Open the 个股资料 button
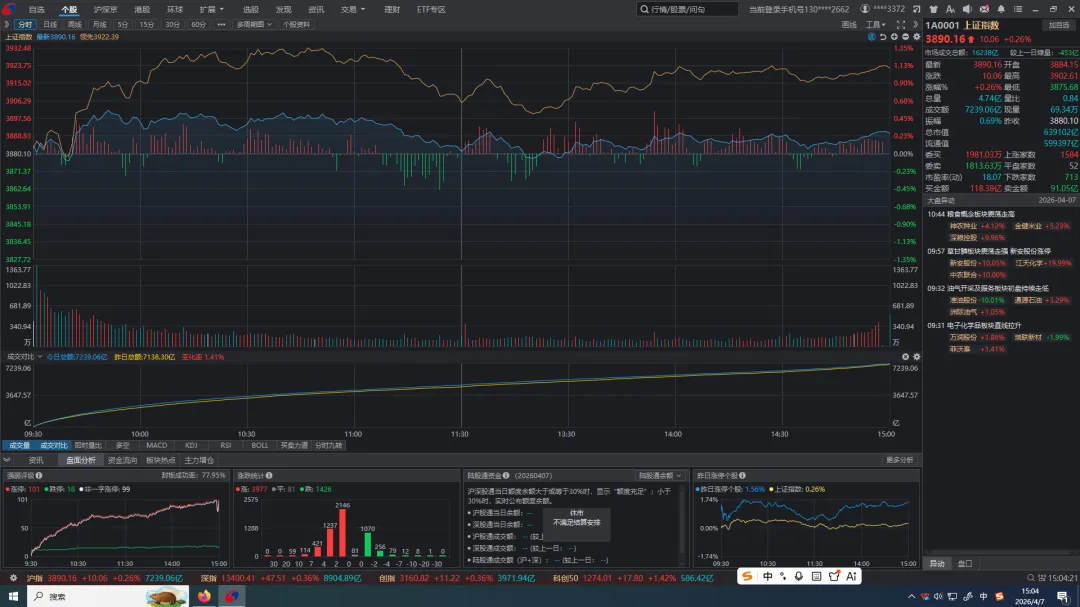The height and width of the screenshot is (607, 1080). pos(296,24)
